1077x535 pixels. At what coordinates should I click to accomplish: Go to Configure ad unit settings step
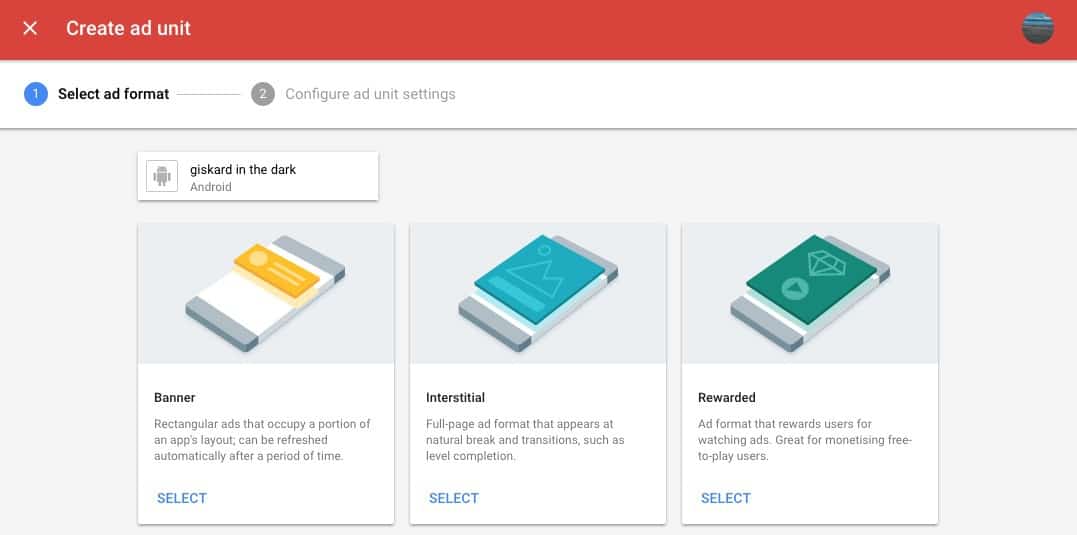click(370, 94)
